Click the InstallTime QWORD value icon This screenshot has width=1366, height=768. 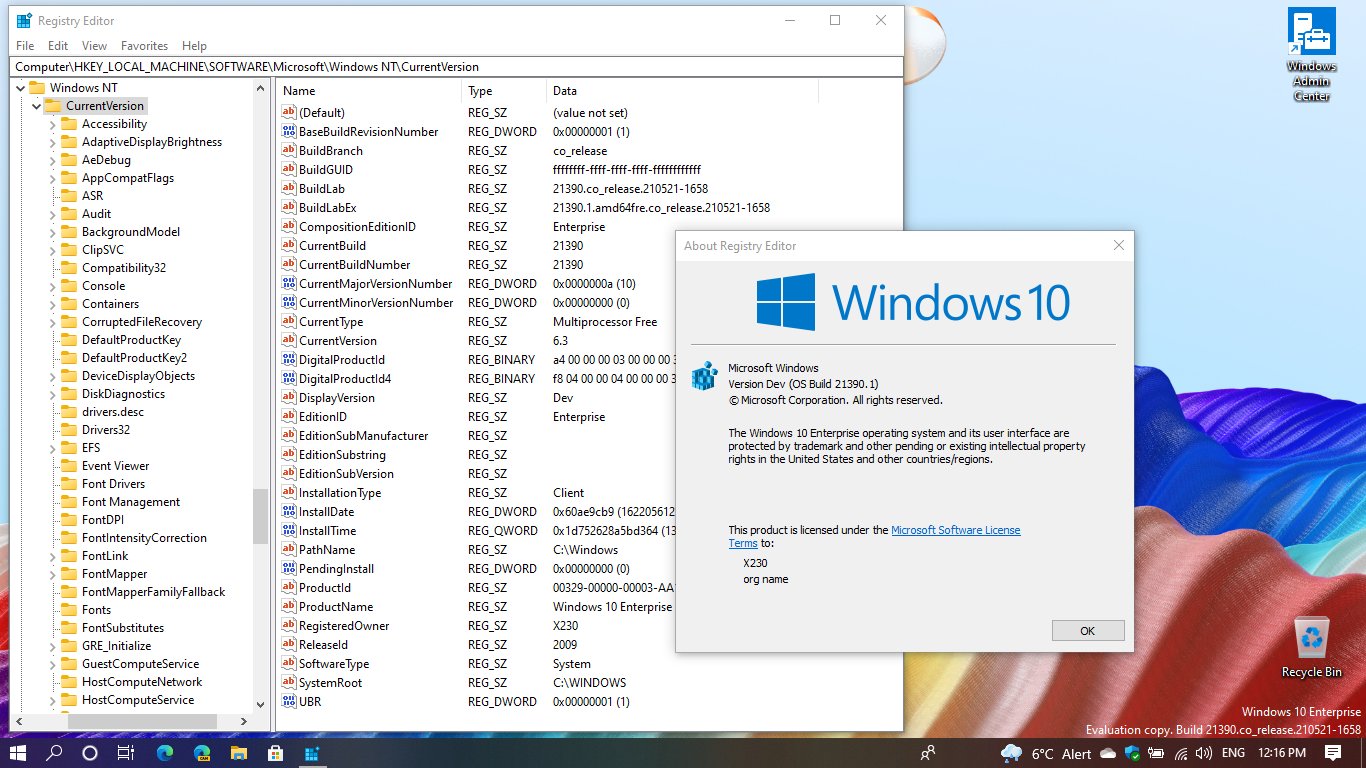click(x=289, y=531)
